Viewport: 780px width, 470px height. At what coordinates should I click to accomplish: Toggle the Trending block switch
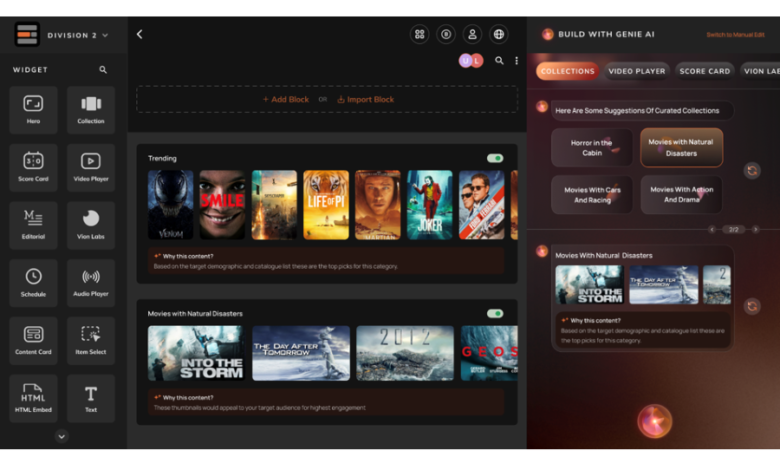click(x=495, y=158)
